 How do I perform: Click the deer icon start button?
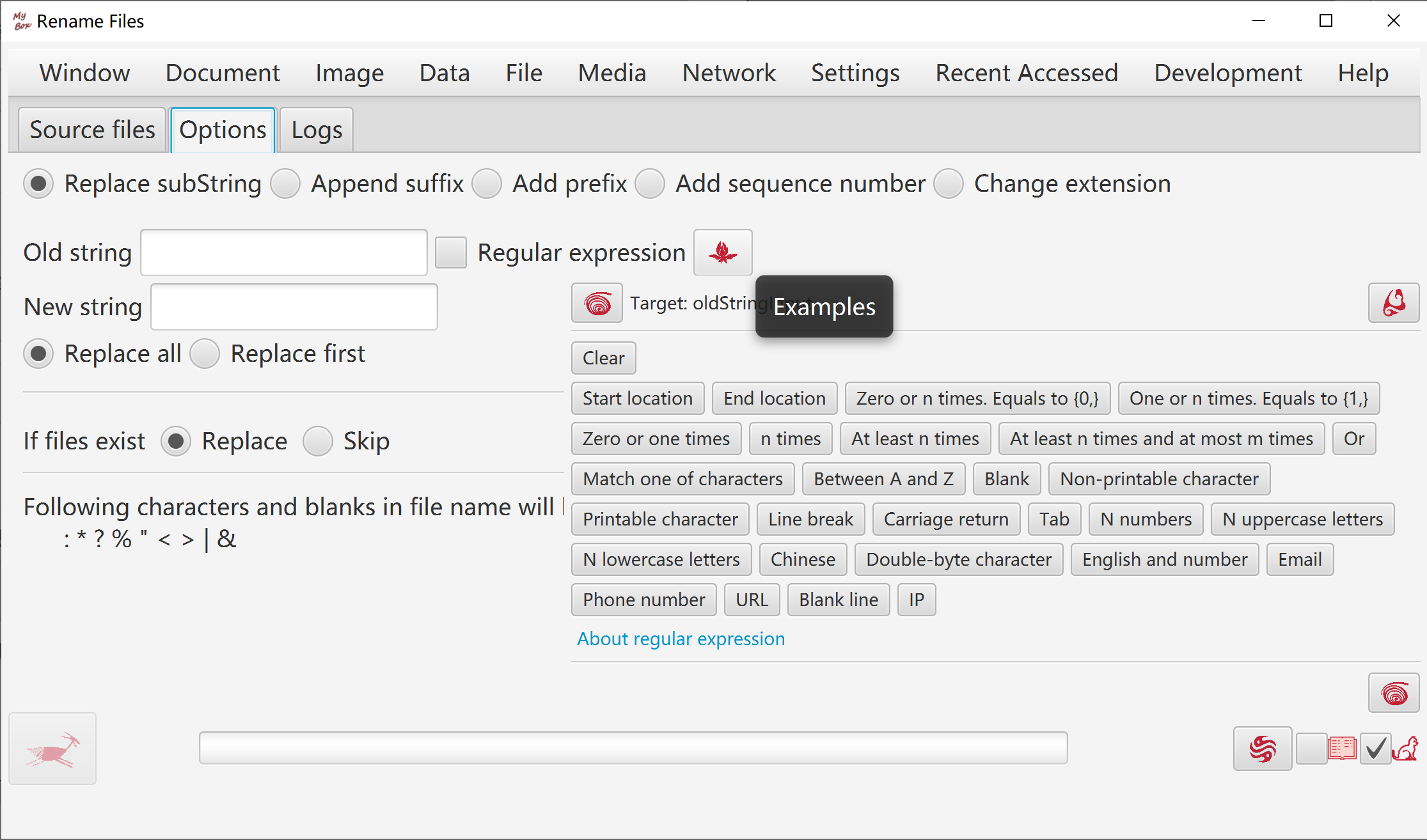click(x=52, y=749)
